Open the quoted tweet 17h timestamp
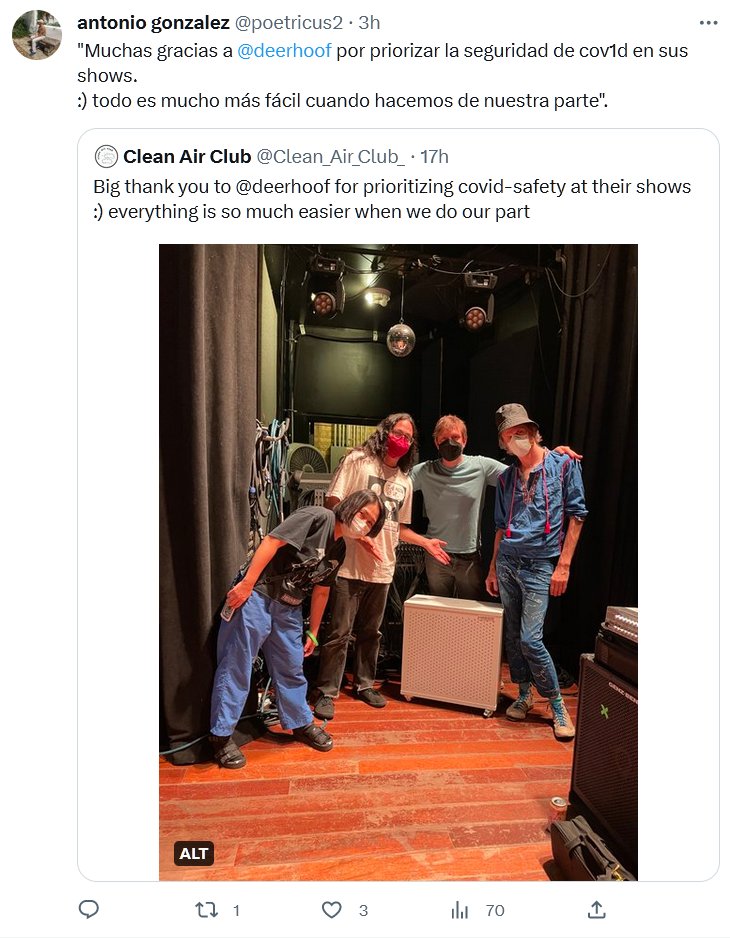Image resolution: width=730 pixels, height=938 pixels. pos(434,157)
